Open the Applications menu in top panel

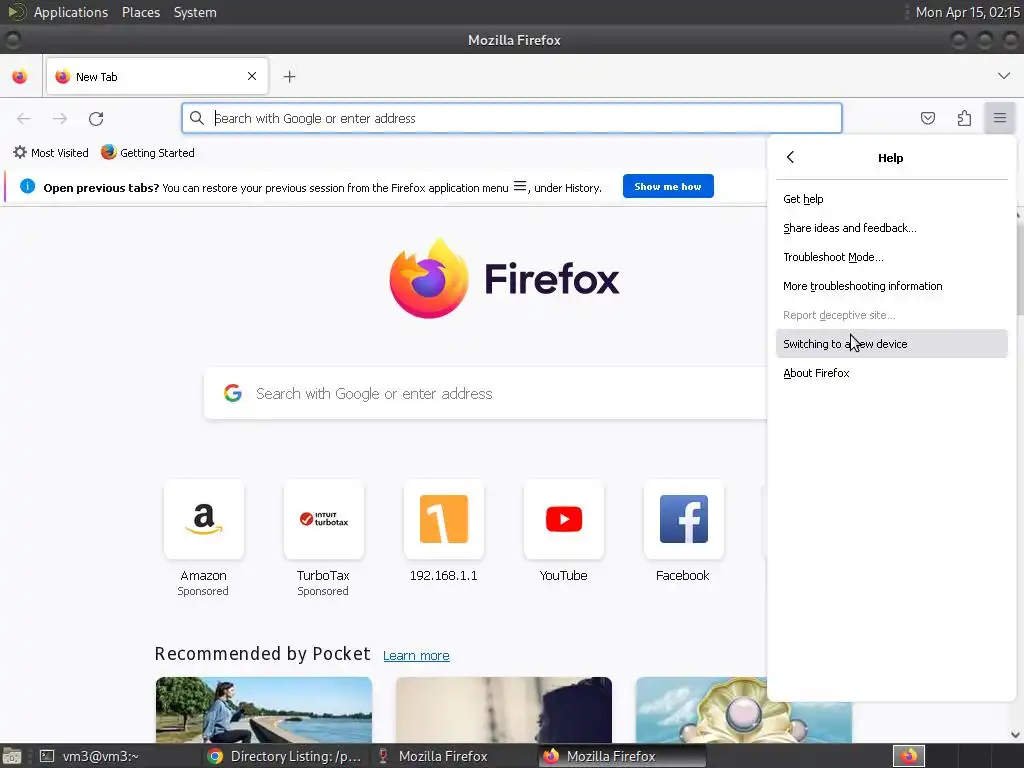[x=71, y=12]
